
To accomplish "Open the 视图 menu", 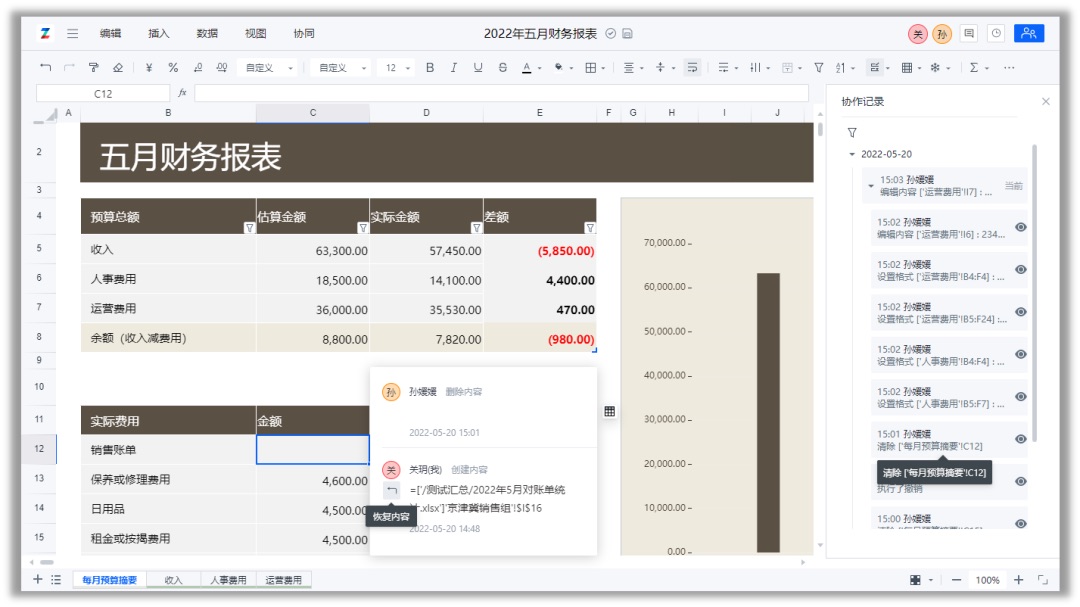I will [x=256, y=33].
